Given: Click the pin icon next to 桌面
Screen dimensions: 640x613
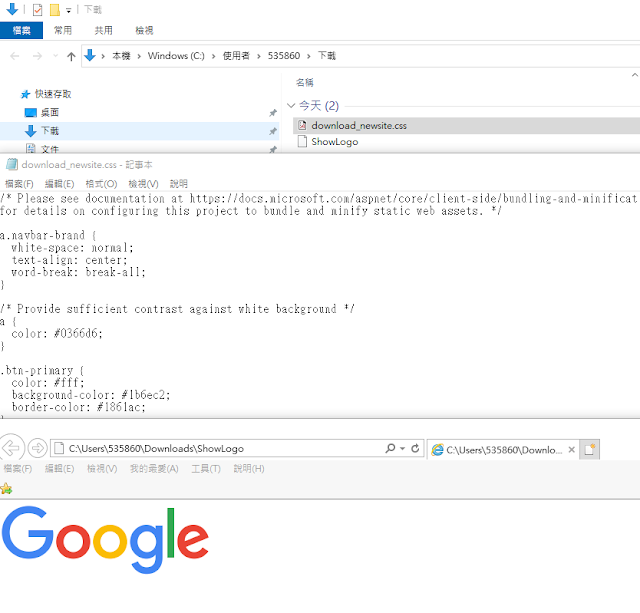Looking at the screenshot, I should (x=273, y=113).
